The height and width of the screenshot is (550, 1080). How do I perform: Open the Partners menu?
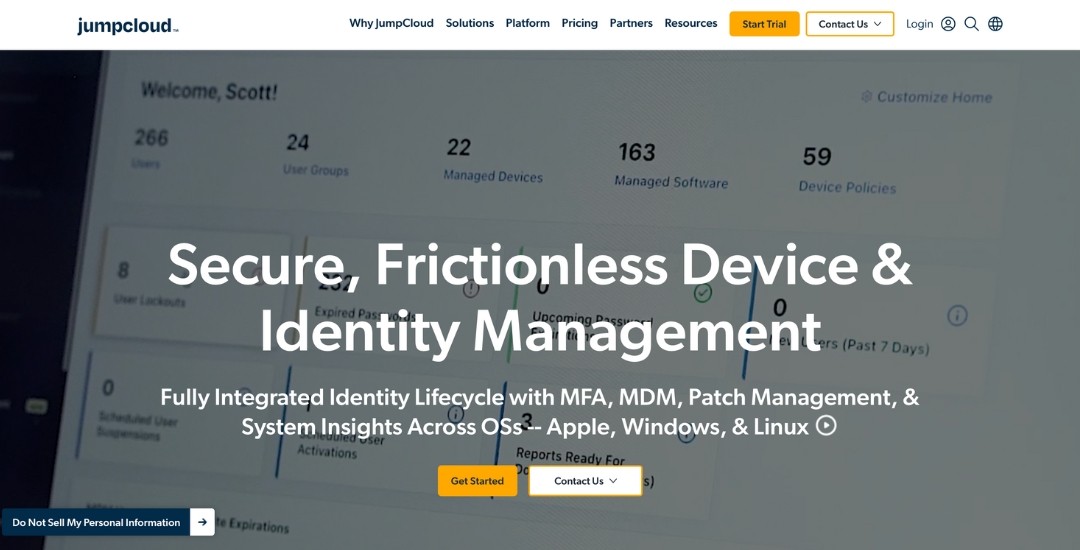[631, 23]
